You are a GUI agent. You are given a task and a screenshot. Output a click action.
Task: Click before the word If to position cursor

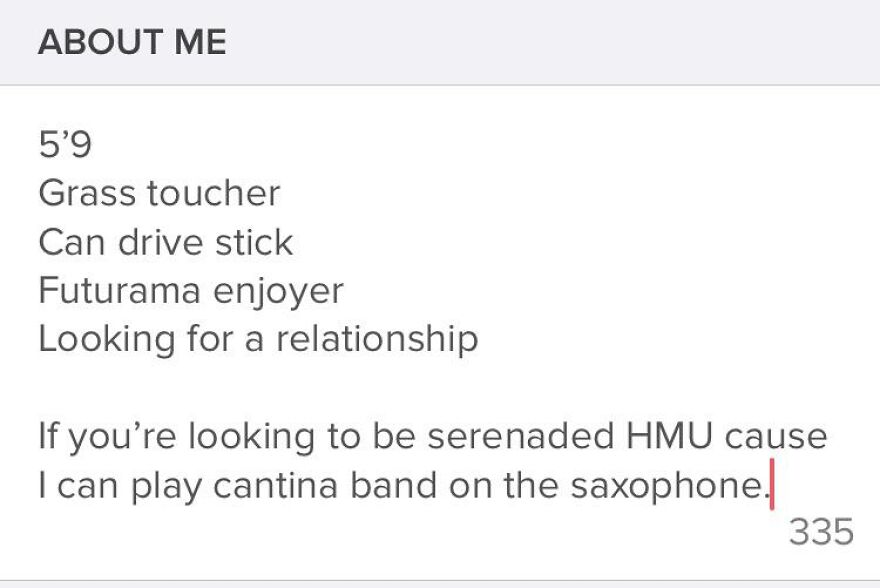[40, 436]
